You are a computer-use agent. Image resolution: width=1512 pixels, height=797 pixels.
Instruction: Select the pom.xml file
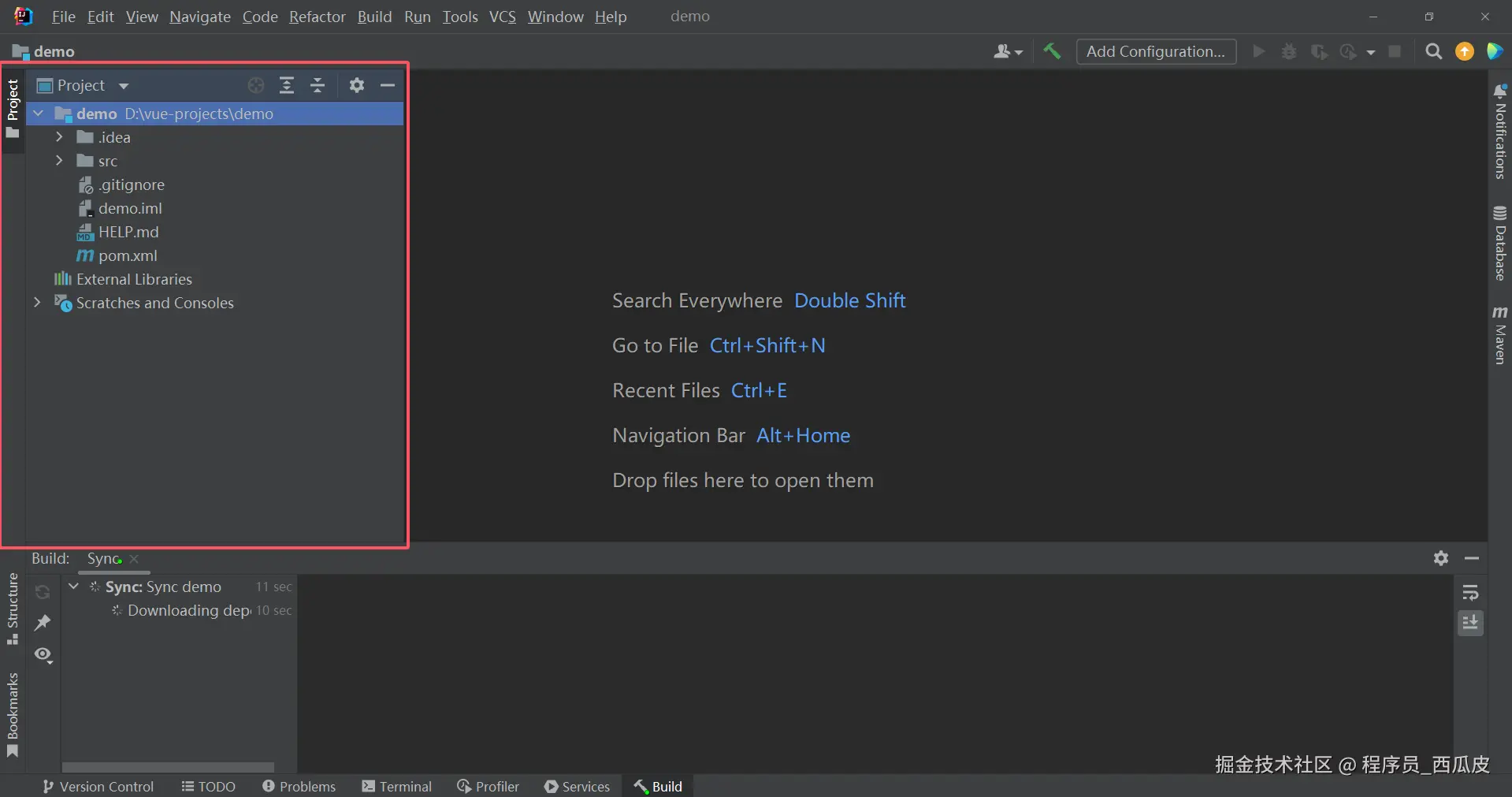tap(214, 255)
